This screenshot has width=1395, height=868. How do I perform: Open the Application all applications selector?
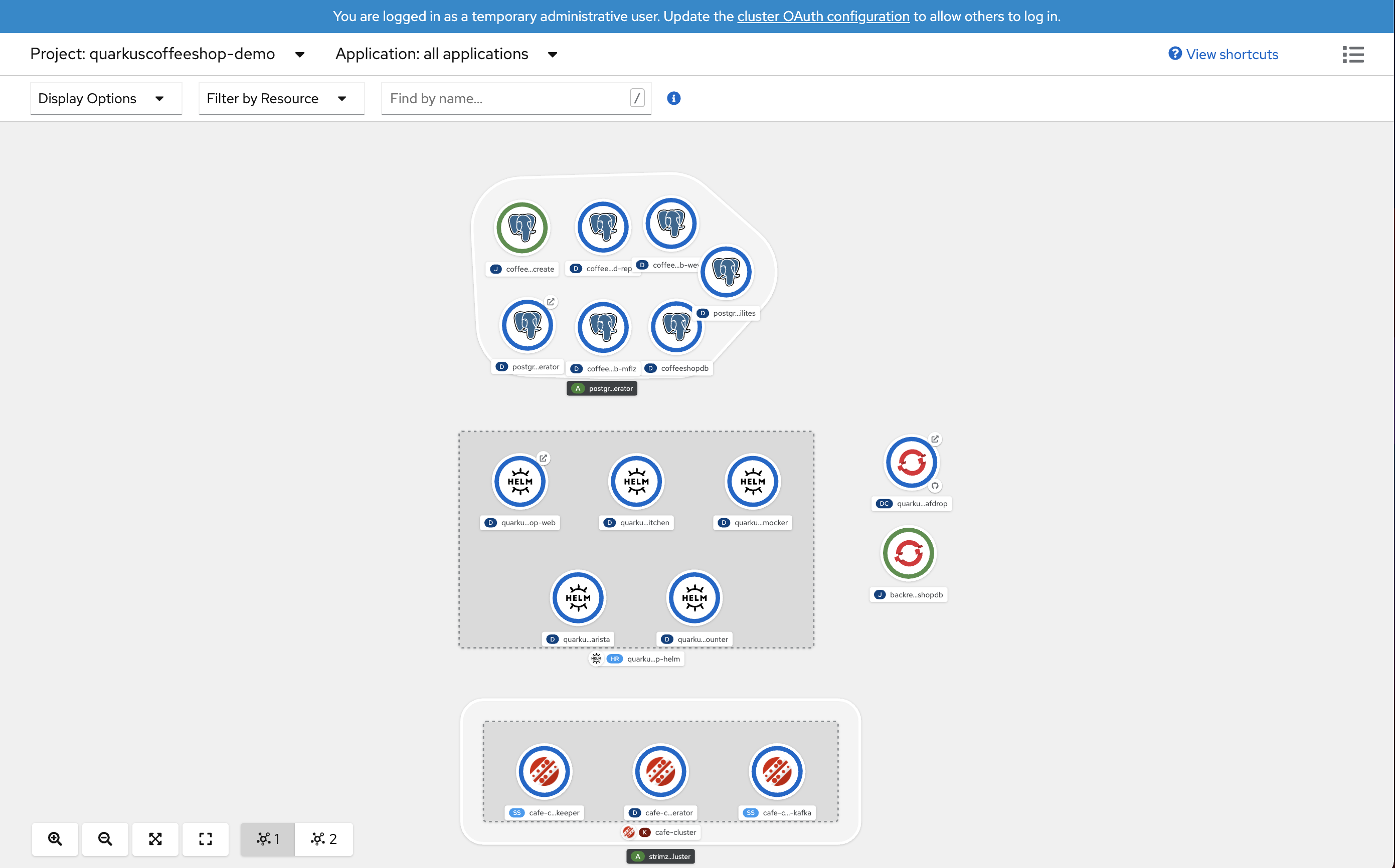point(446,54)
